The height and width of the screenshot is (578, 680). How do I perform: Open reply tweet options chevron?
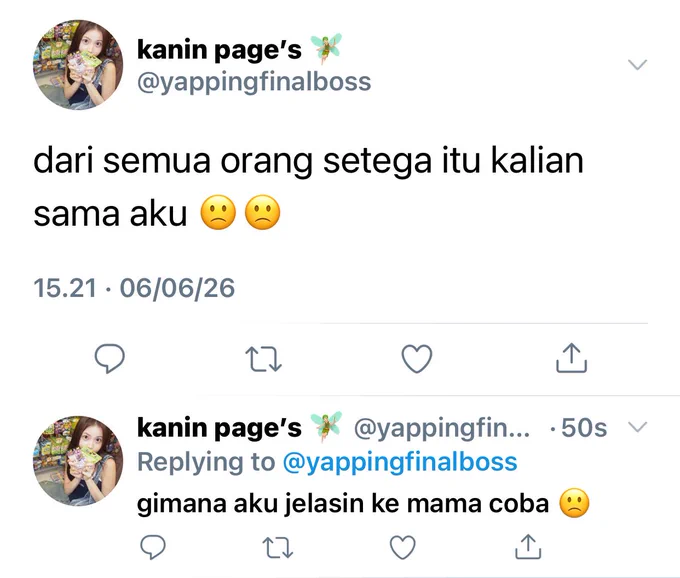[638, 427]
